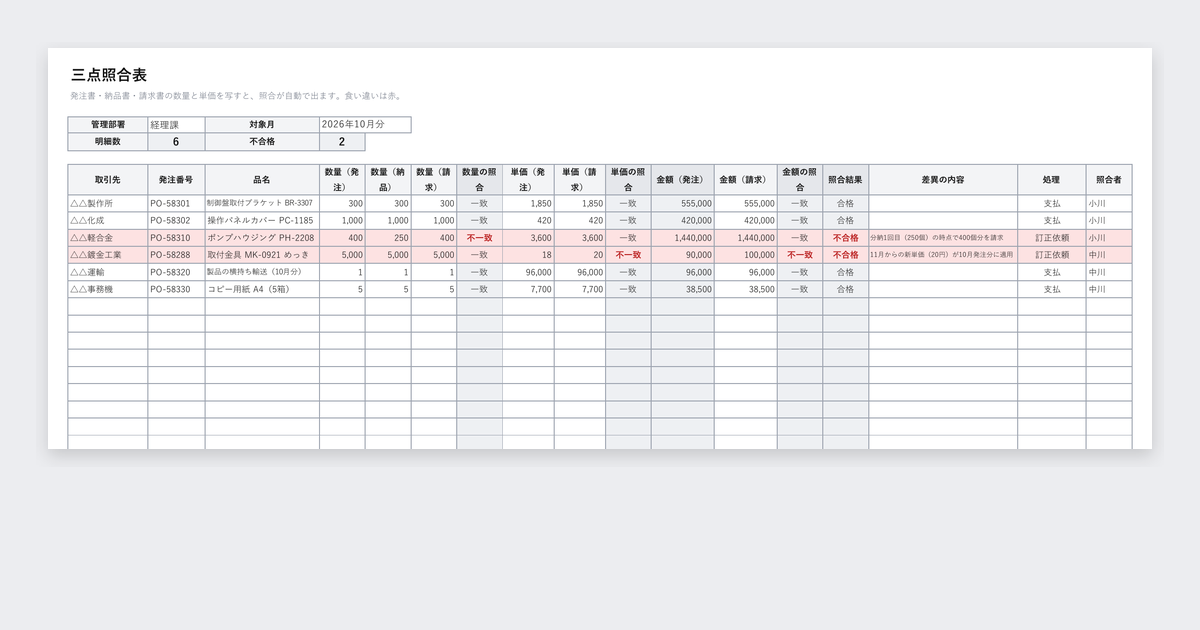Click the 取付金具 MK-0921 めっき item name

click(262, 255)
